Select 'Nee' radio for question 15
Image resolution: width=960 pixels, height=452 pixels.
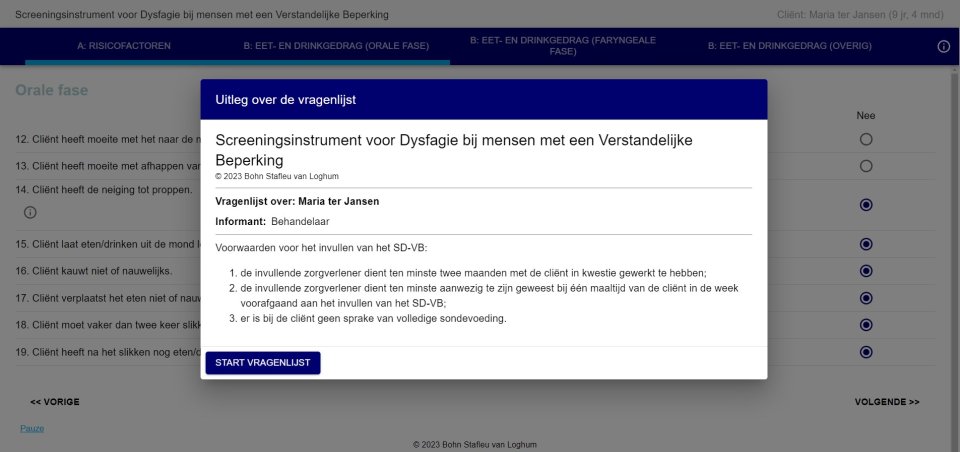tap(866, 244)
